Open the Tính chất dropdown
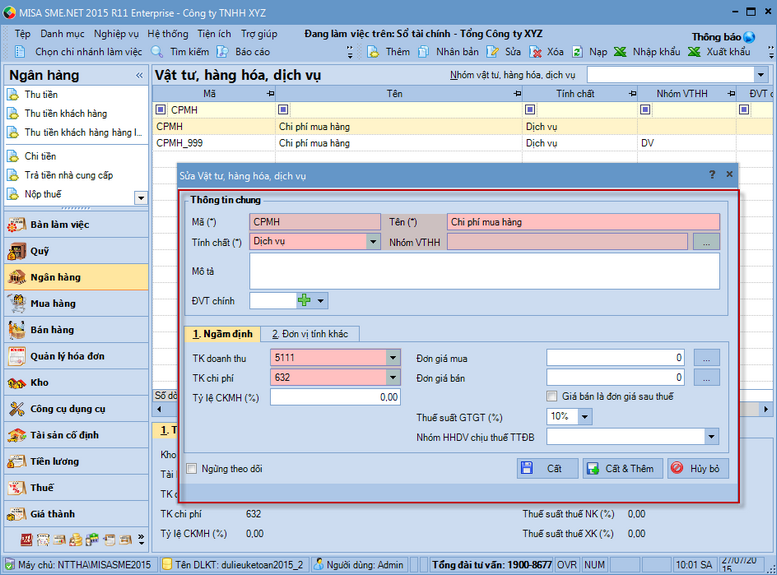The height and width of the screenshot is (575, 777). click(x=373, y=241)
